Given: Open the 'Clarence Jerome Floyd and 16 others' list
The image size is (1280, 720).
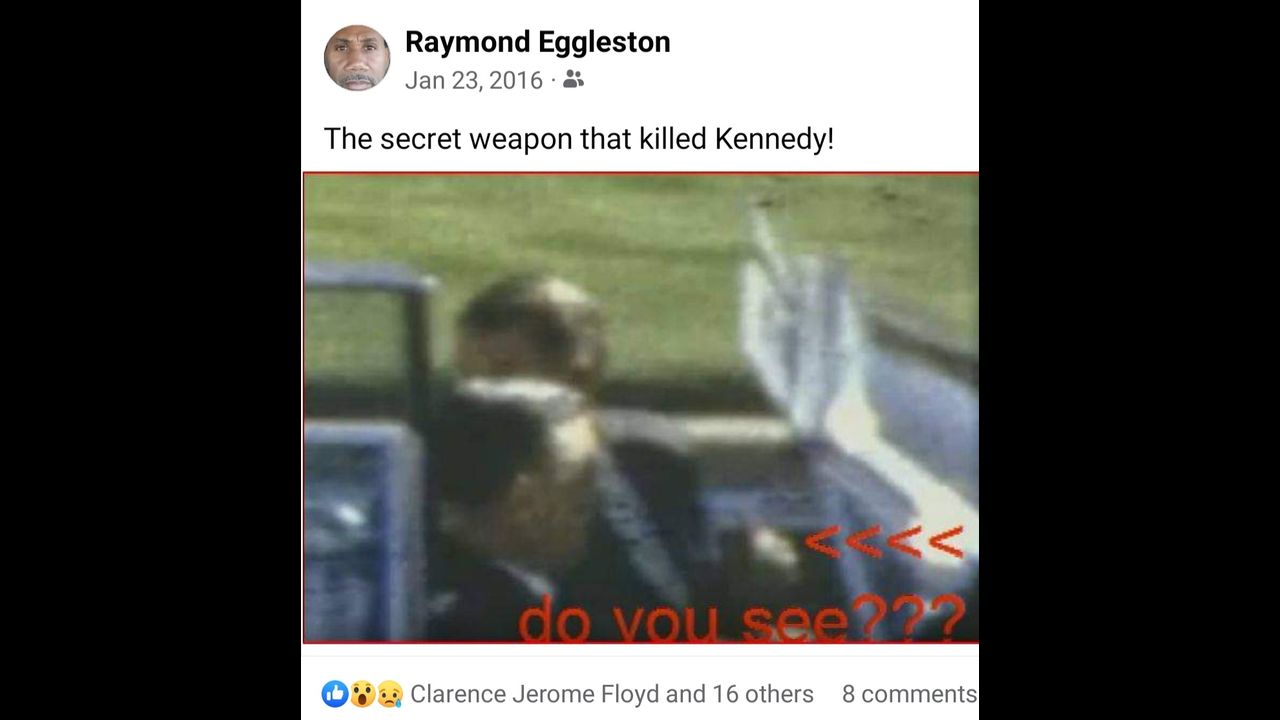Looking at the screenshot, I should (x=612, y=694).
